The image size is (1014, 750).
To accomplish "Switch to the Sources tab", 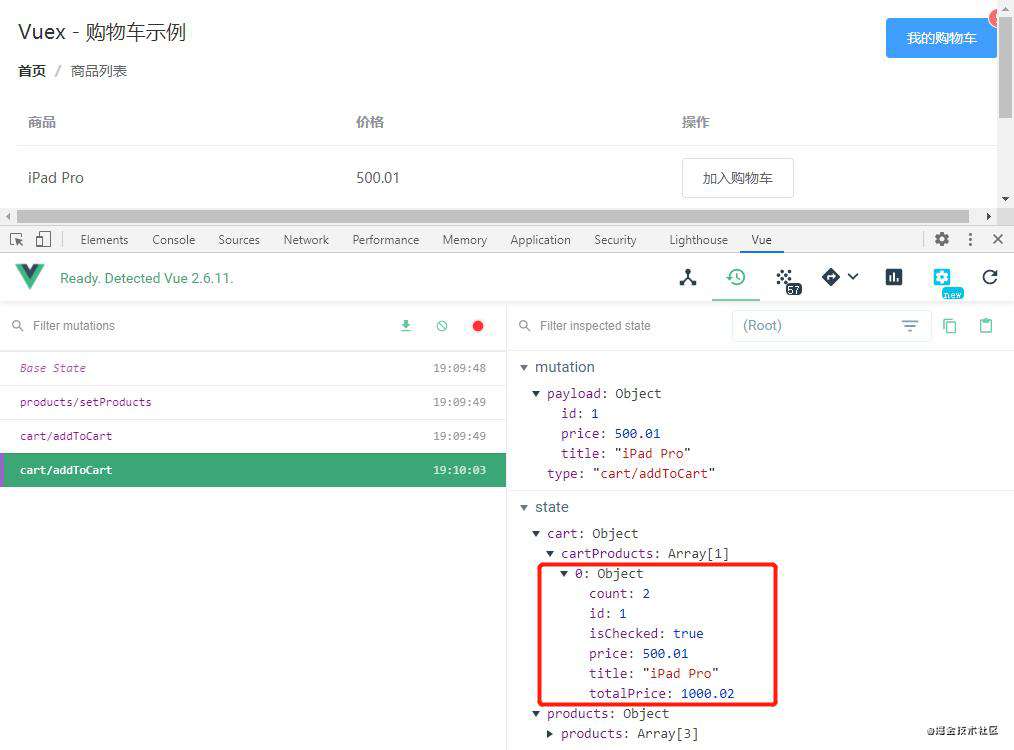I will (239, 240).
